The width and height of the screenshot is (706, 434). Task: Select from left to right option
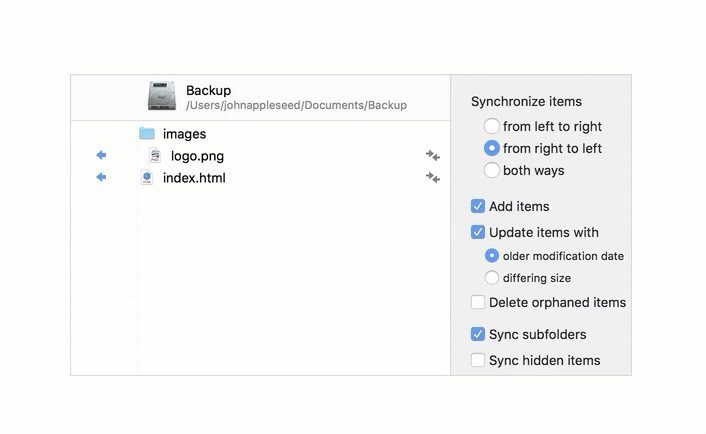[491, 126]
